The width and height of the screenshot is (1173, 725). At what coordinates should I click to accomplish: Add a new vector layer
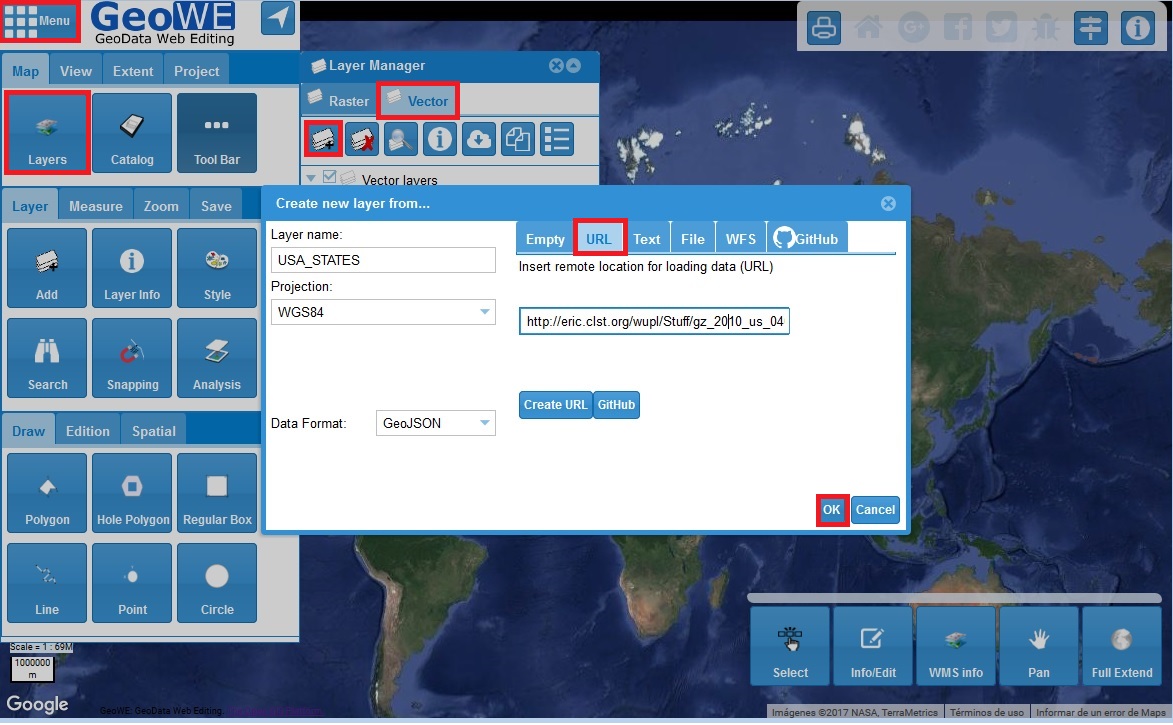(323, 139)
